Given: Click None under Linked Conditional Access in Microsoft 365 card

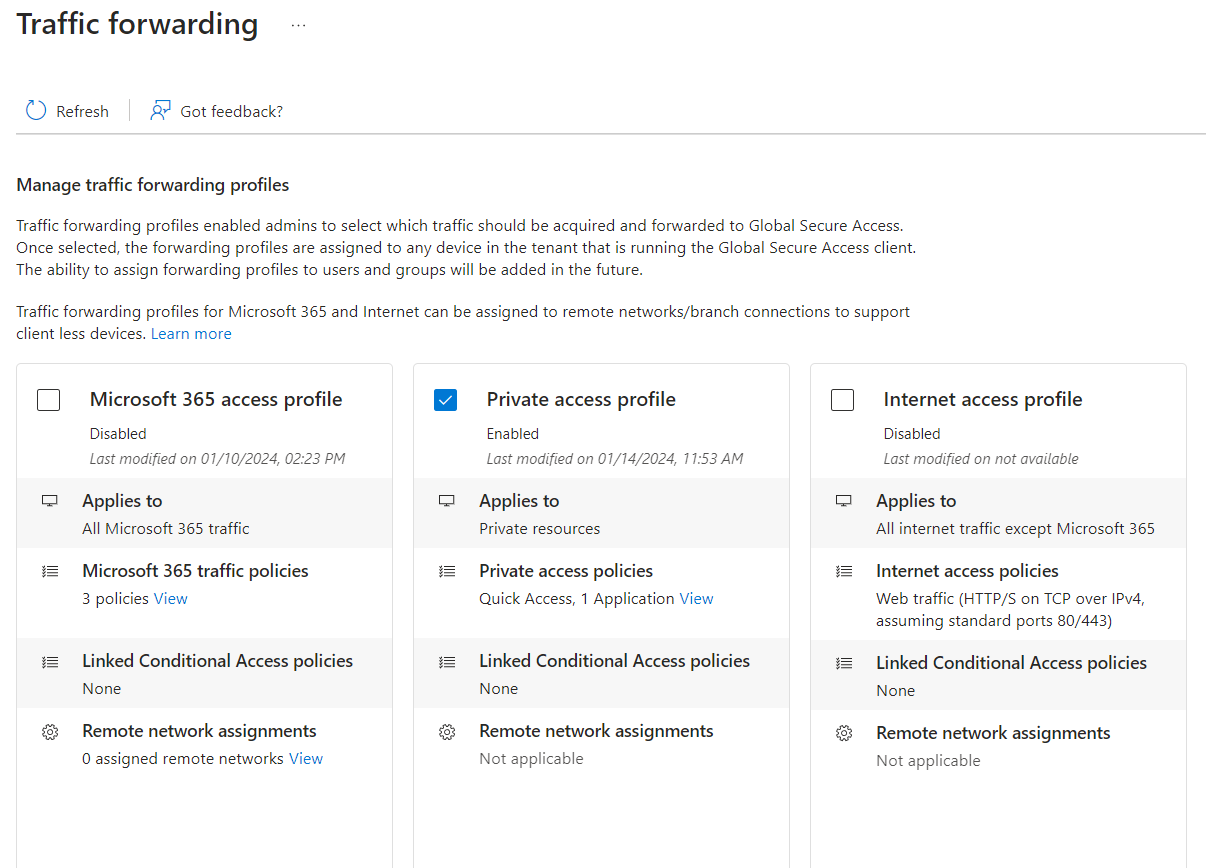Looking at the screenshot, I should tap(101, 689).
